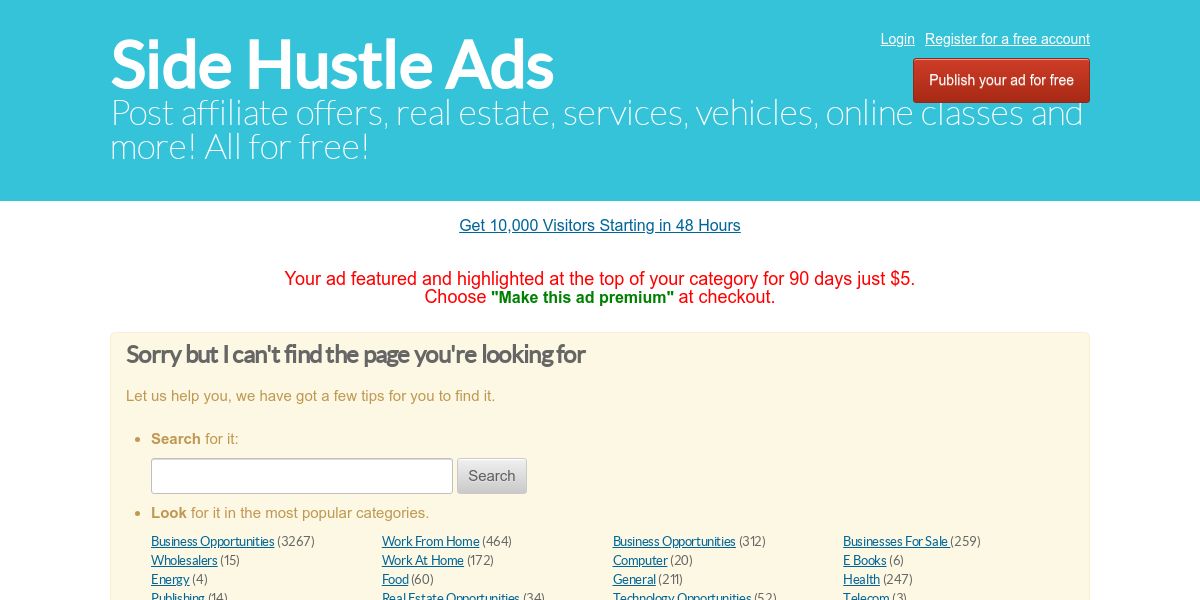
Task: Open Business Opportunities category with 312 ads
Action: [674, 541]
